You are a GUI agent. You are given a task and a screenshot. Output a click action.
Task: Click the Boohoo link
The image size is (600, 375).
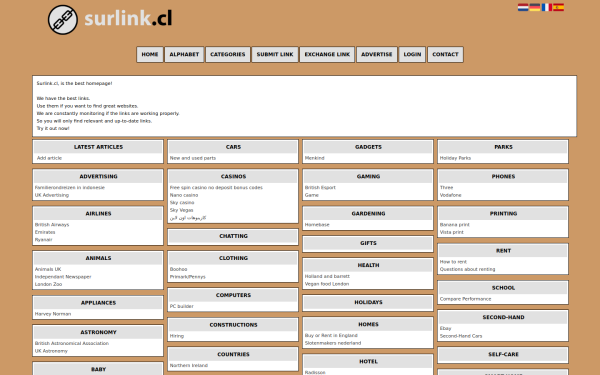178,269
